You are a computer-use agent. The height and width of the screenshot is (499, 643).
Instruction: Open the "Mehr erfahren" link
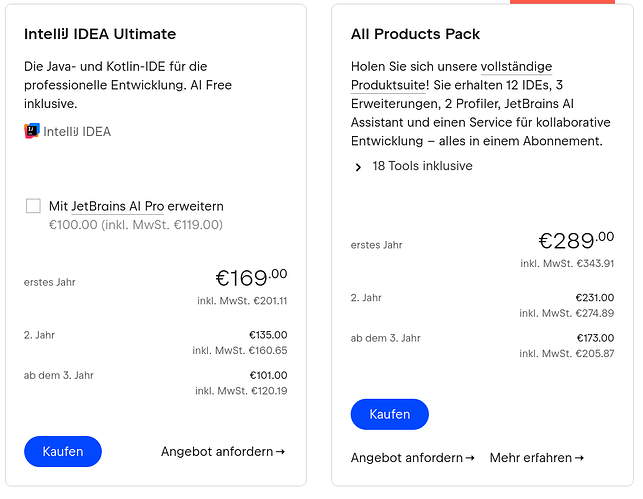530,458
